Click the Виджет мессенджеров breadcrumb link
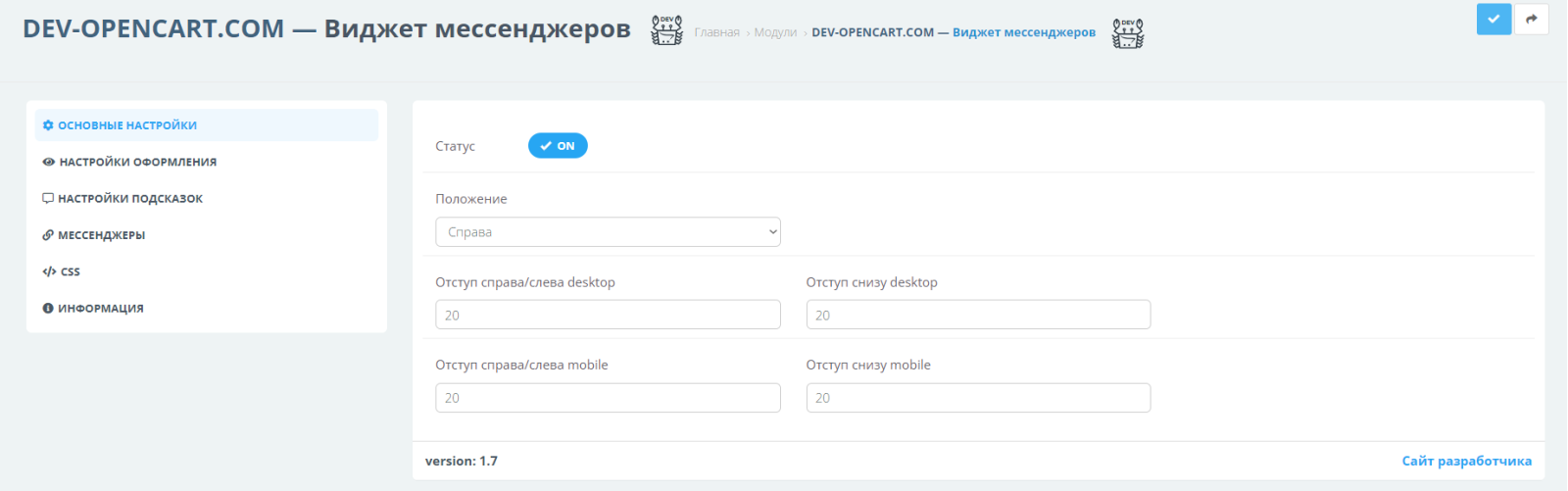Viewport: 1568px width, 491px height. (x=954, y=32)
